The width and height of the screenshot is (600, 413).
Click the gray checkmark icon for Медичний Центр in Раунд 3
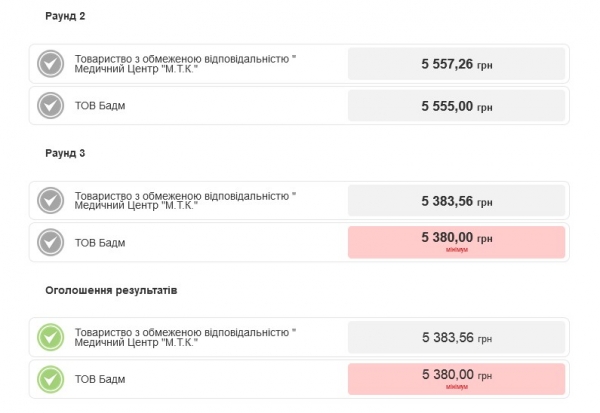(x=51, y=201)
